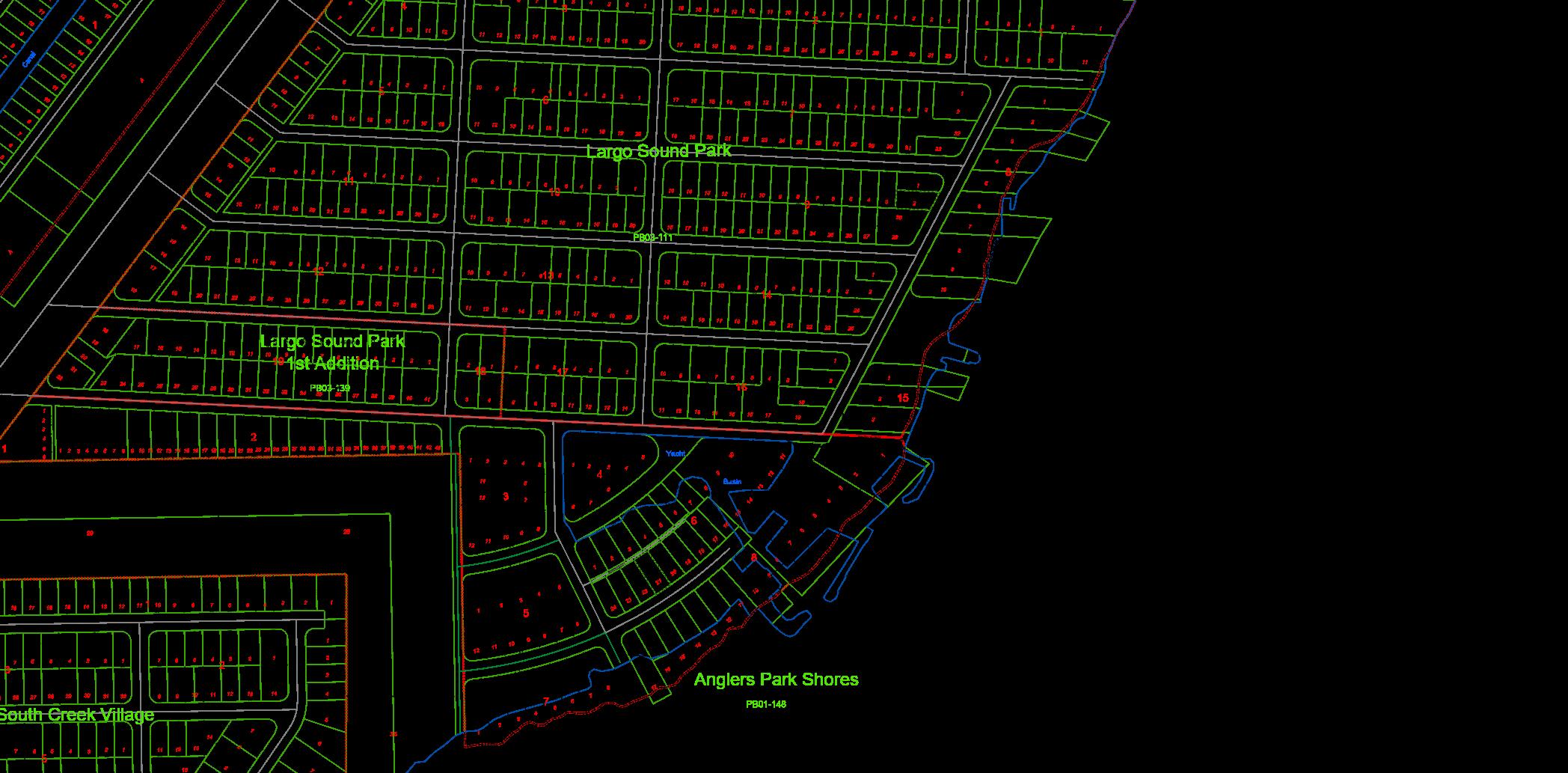Click the plat book reference PB03-139
1568x773 pixels.
[330, 388]
